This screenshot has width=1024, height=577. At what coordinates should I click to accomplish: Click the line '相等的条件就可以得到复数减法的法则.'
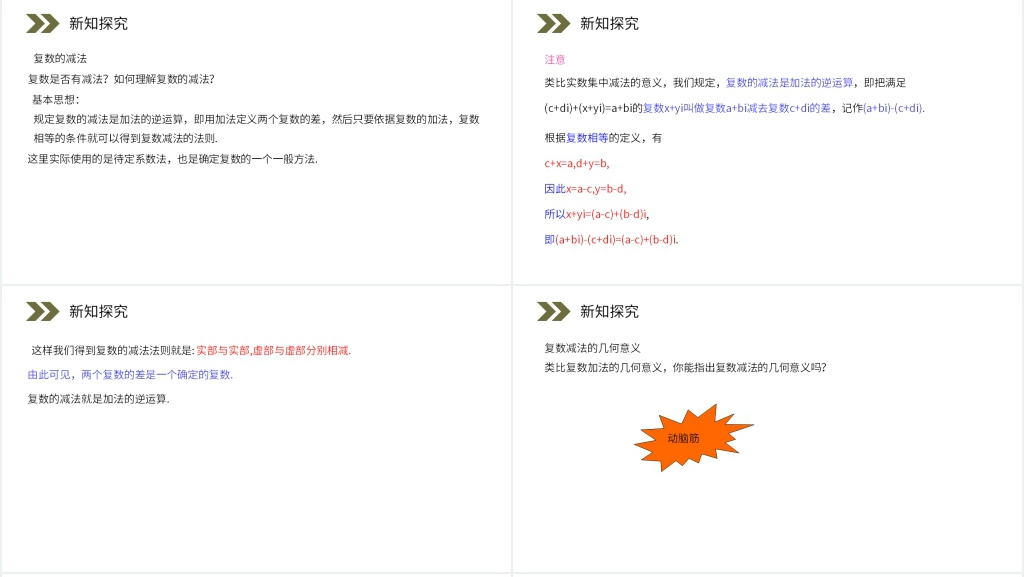pos(125,138)
